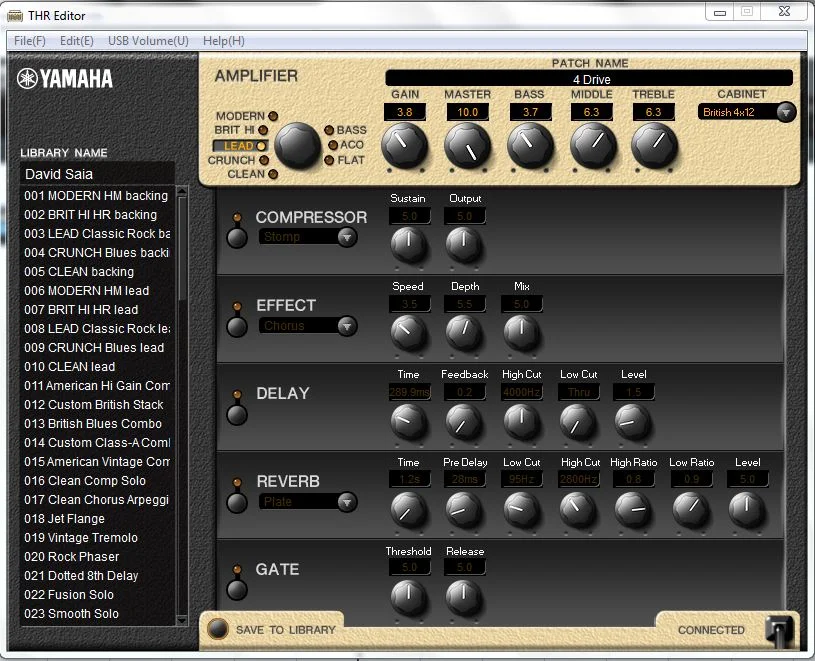815x661 pixels.
Task: Click the Yamaha logo
Action: coord(65,79)
